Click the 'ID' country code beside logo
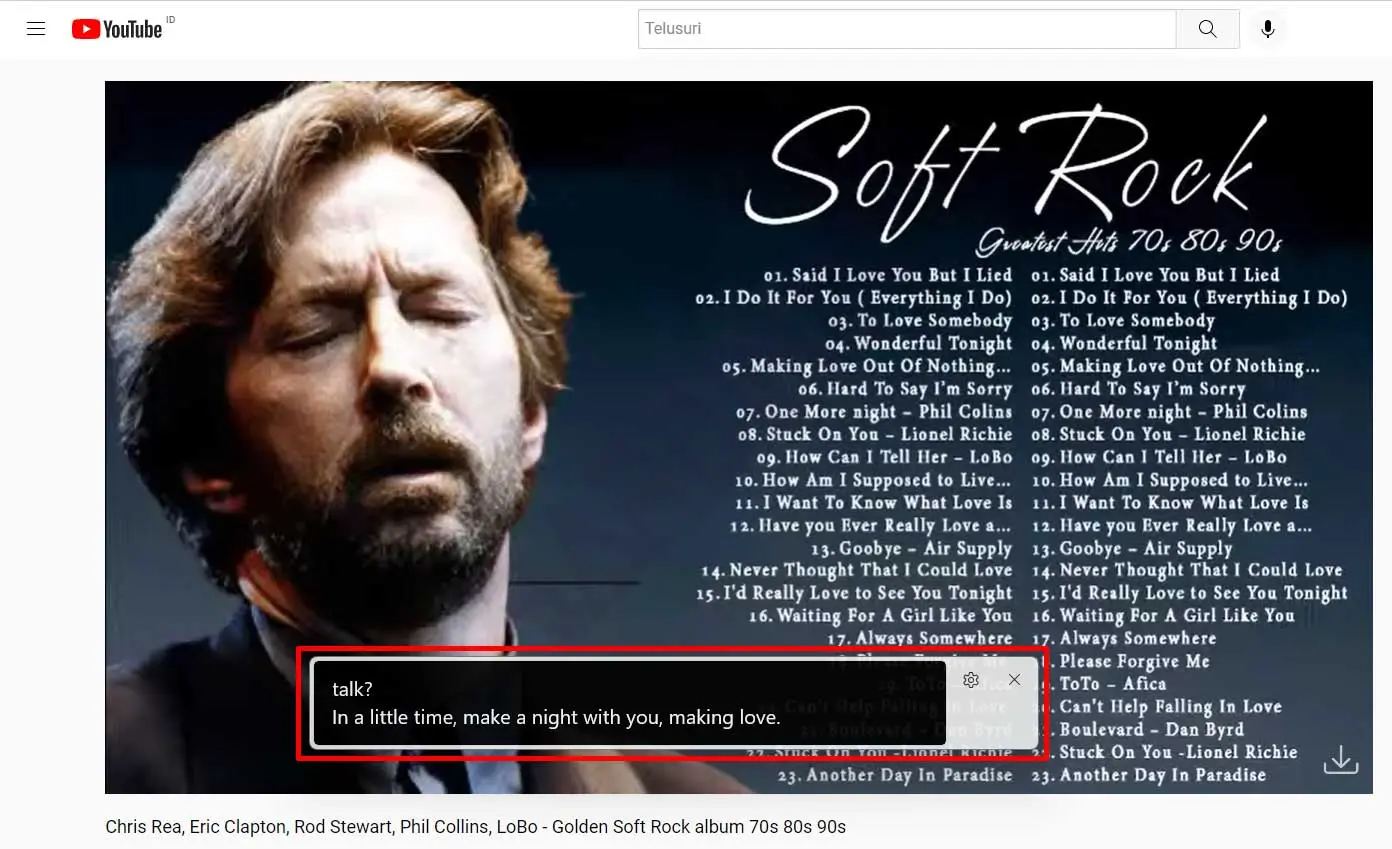The image size is (1392, 849). 170,20
